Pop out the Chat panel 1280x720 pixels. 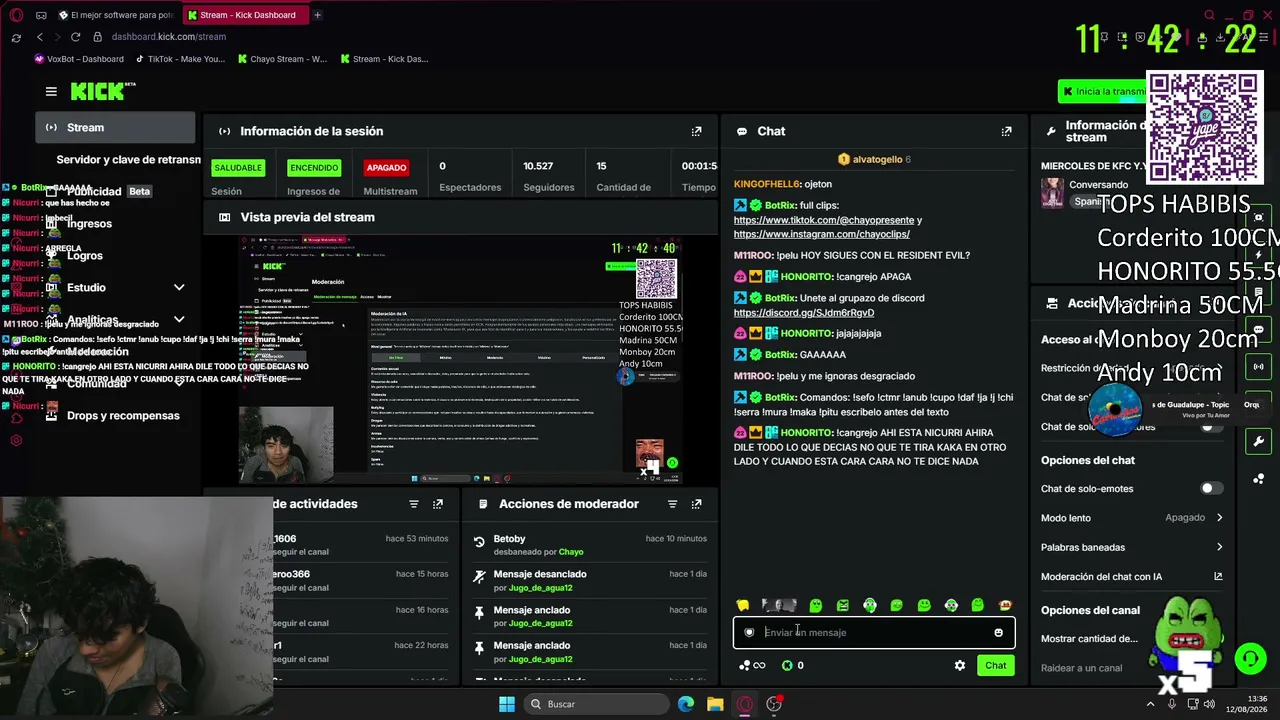pyautogui.click(x=1006, y=131)
